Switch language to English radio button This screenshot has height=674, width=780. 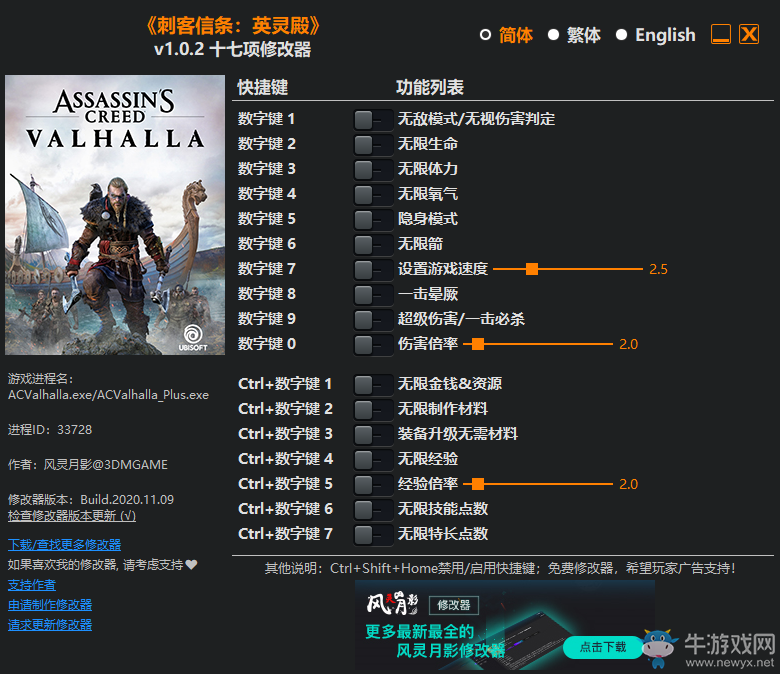coord(621,35)
